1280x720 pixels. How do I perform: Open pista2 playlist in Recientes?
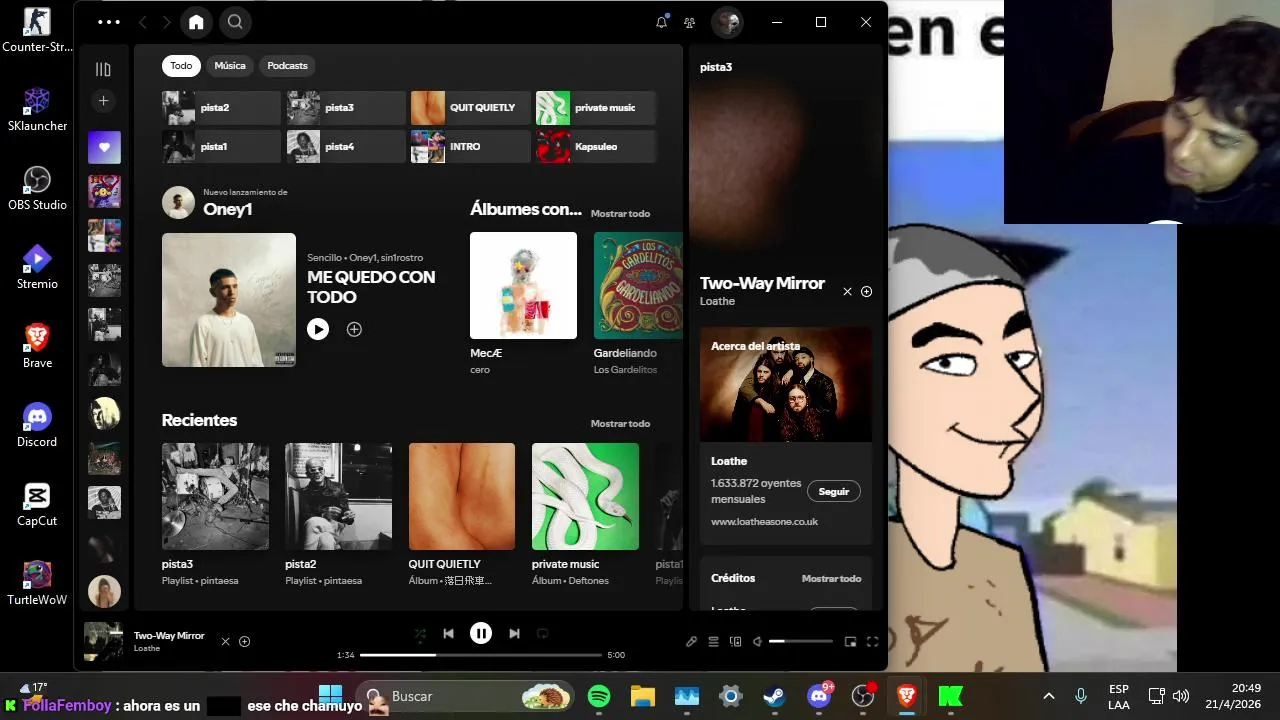338,515
